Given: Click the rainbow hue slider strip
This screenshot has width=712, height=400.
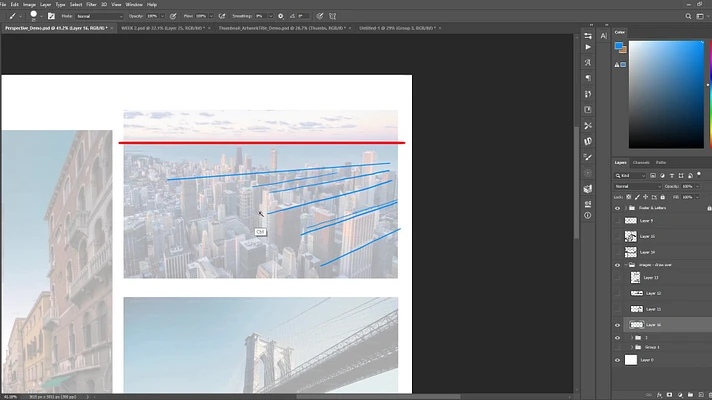Looking at the screenshot, I should pos(710,94).
